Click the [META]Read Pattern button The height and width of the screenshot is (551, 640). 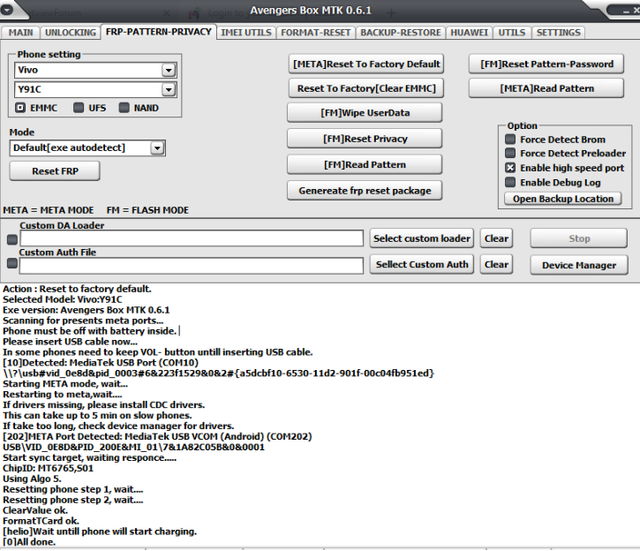coord(546,89)
